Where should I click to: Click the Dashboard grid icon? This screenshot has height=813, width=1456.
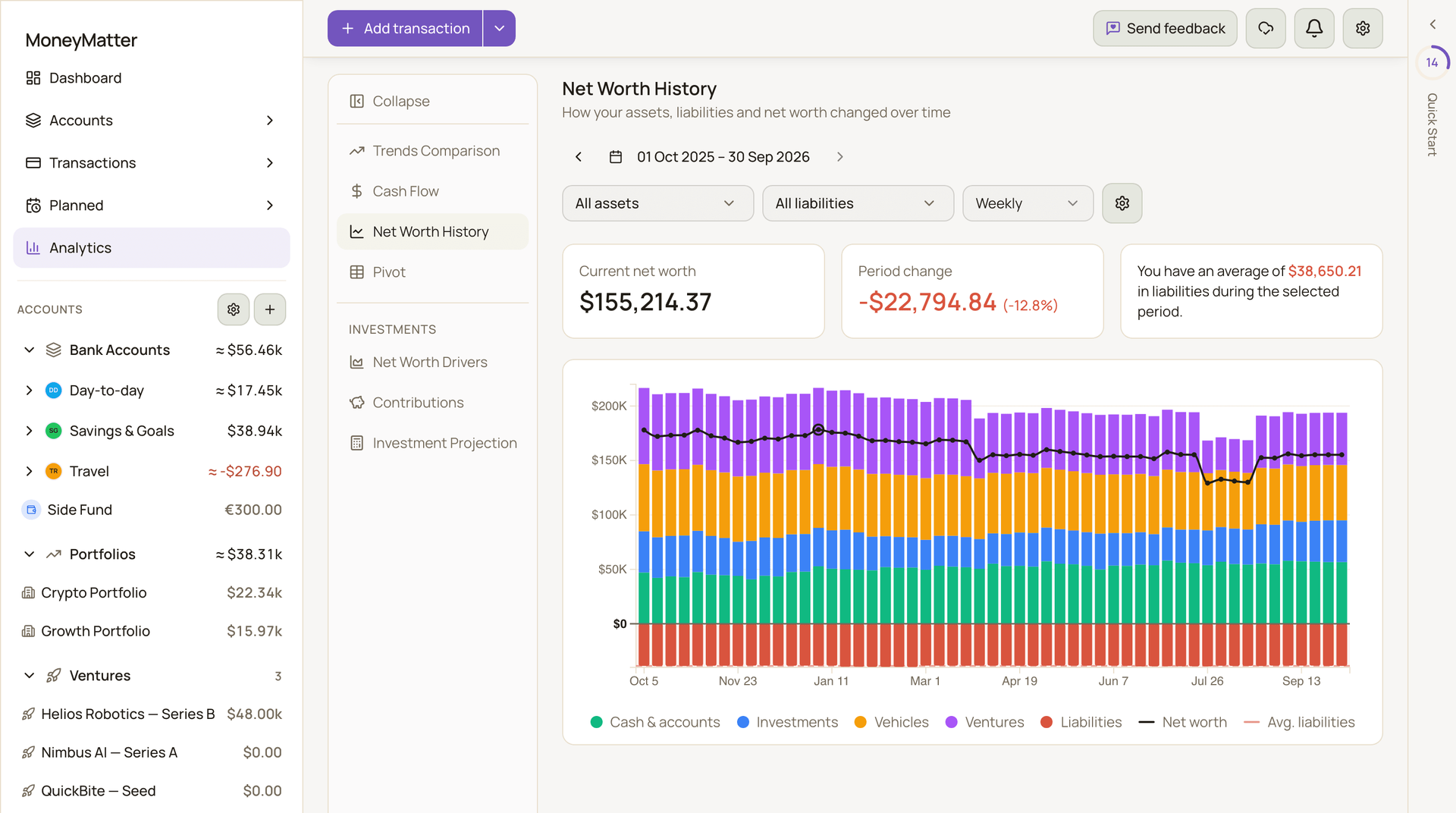pos(33,78)
